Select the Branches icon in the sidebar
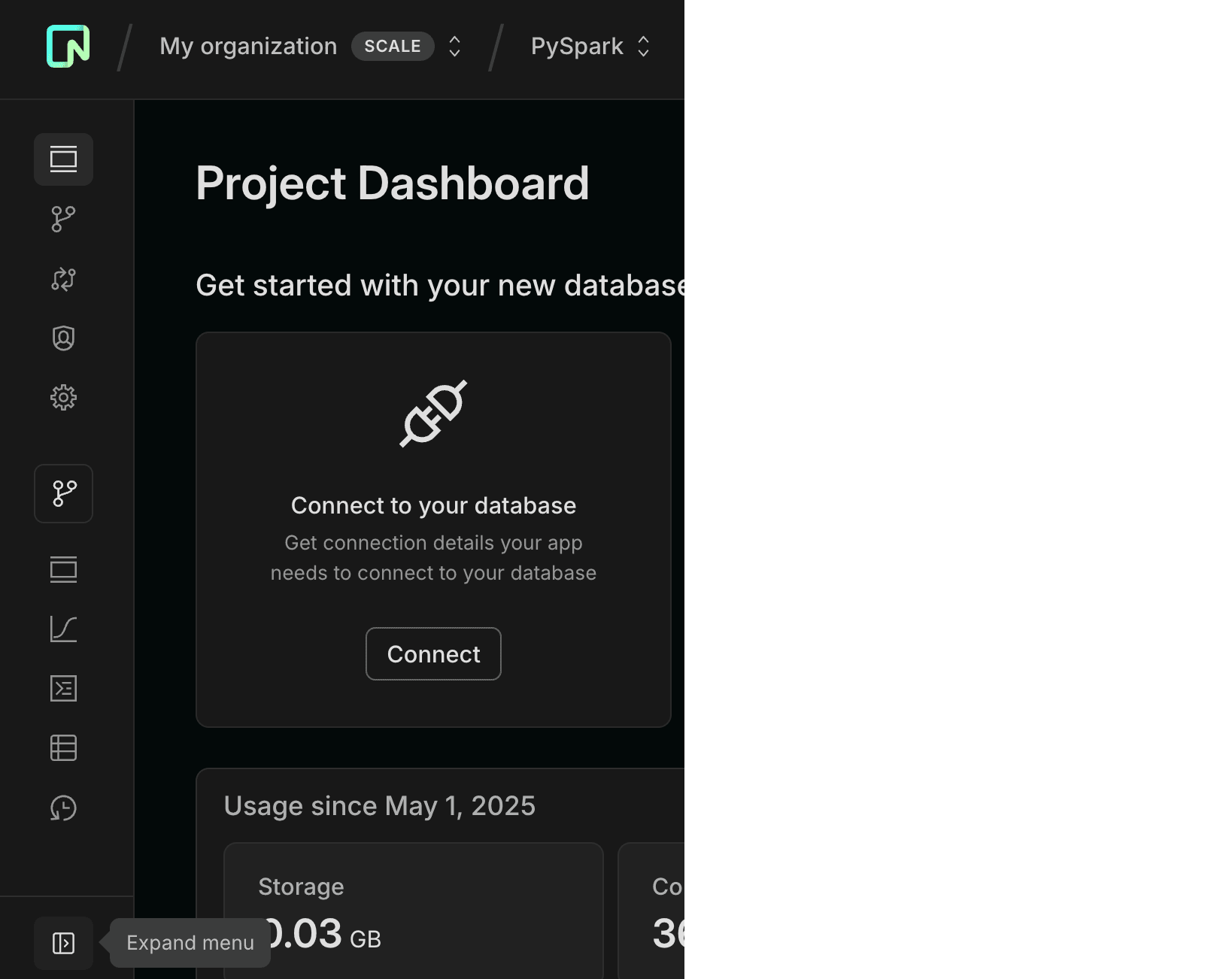Image resolution: width=1232 pixels, height=979 pixels. pos(63,219)
